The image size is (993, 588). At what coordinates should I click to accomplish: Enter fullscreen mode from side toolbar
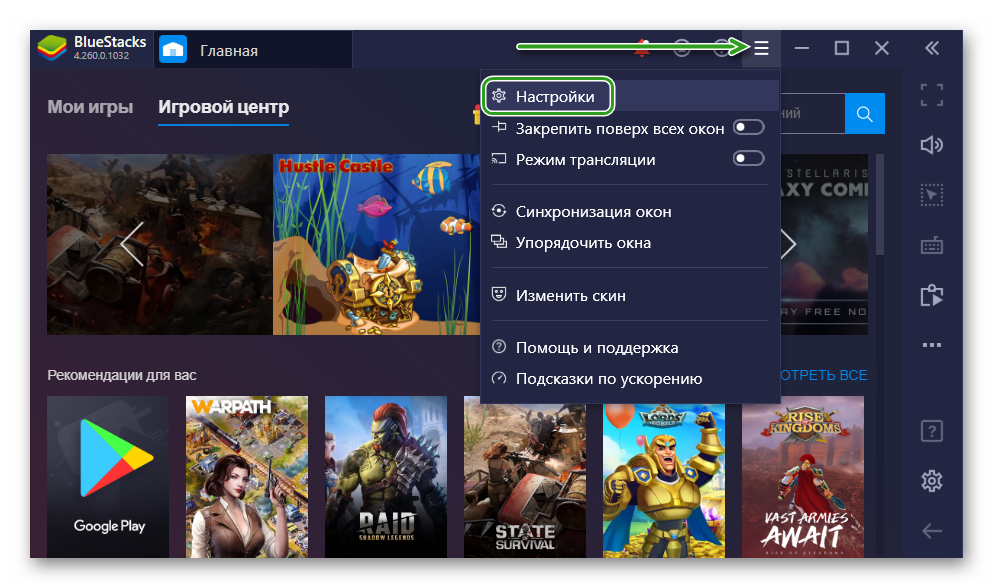click(932, 95)
